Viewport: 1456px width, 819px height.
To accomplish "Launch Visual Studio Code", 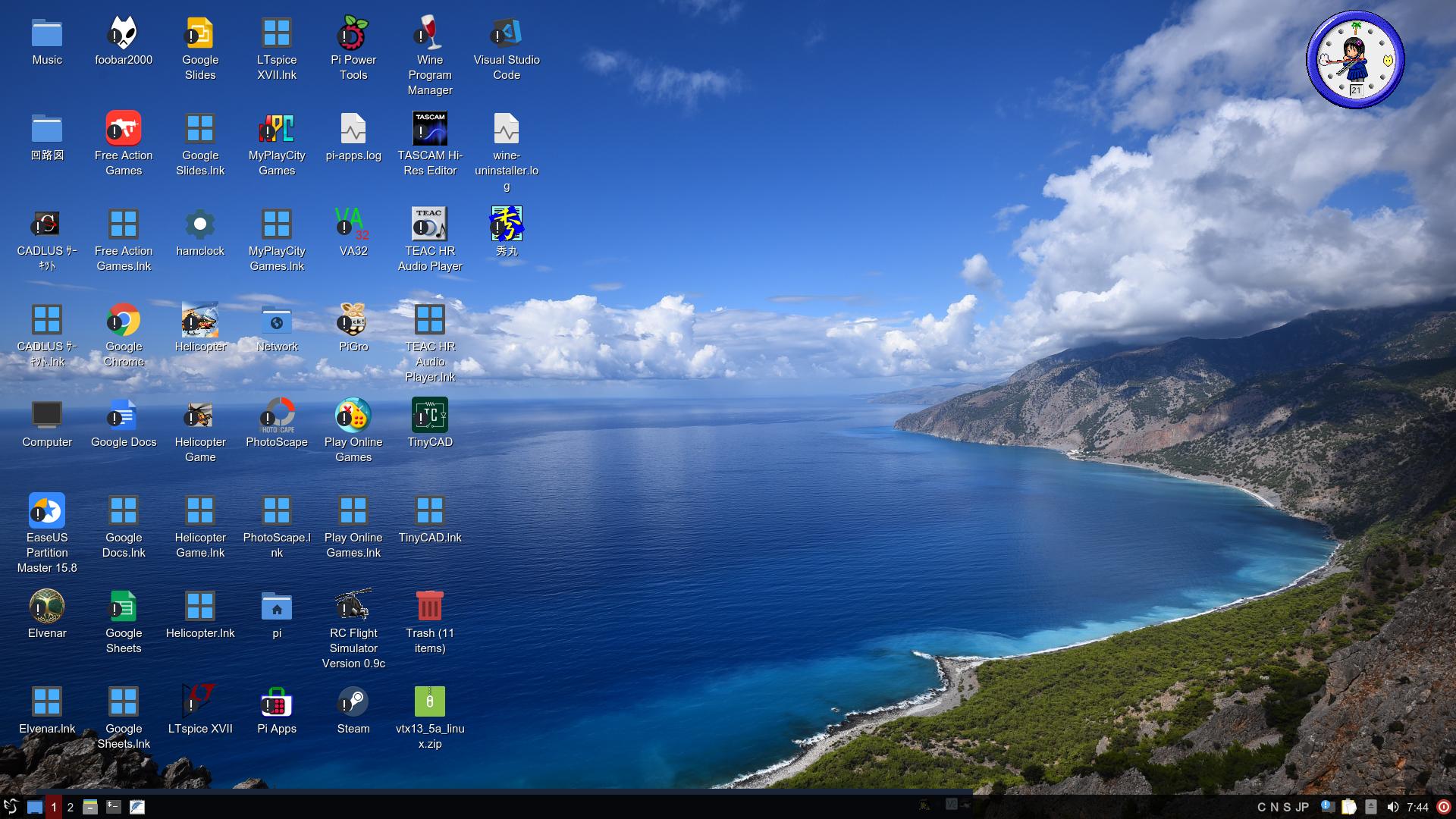I will [507, 34].
